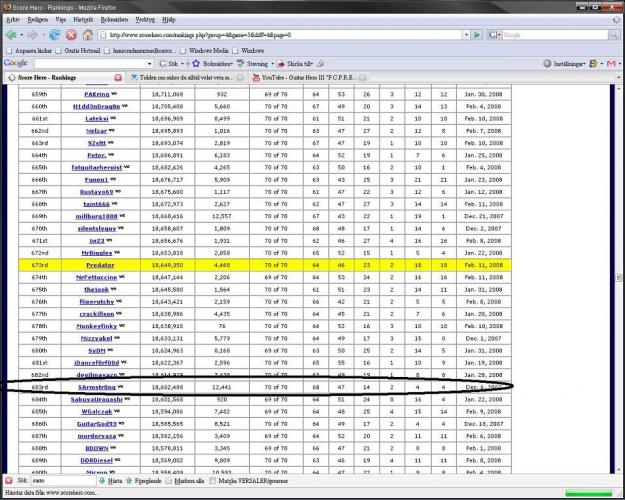Click the page loading progress bar

point(588,492)
